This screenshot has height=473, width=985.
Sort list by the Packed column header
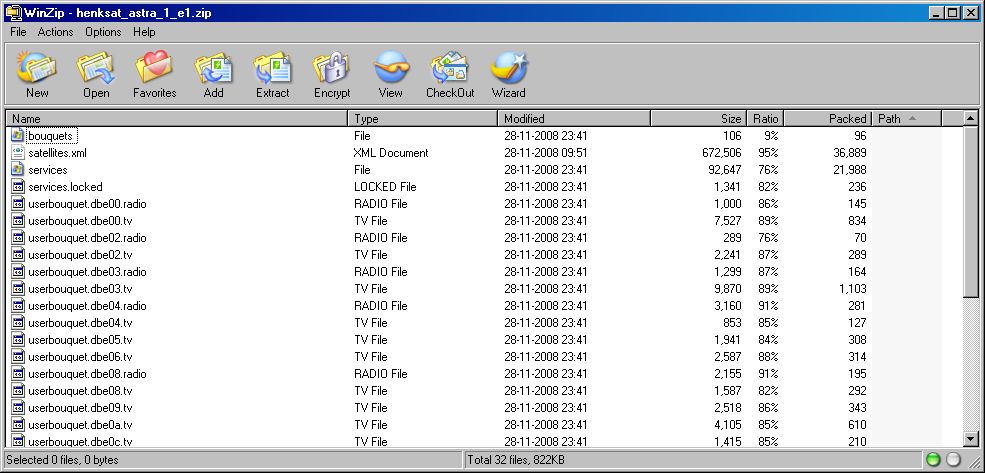[827, 118]
